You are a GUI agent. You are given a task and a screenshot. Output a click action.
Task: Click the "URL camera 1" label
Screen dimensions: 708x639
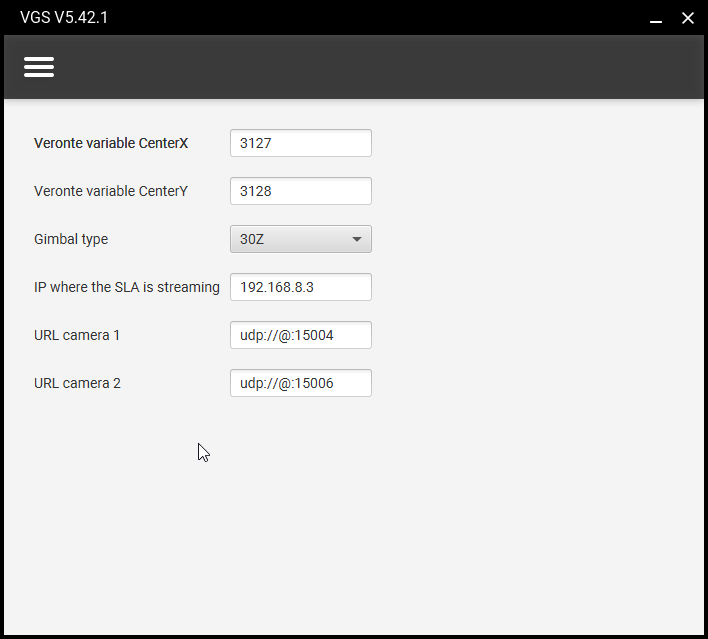77,335
